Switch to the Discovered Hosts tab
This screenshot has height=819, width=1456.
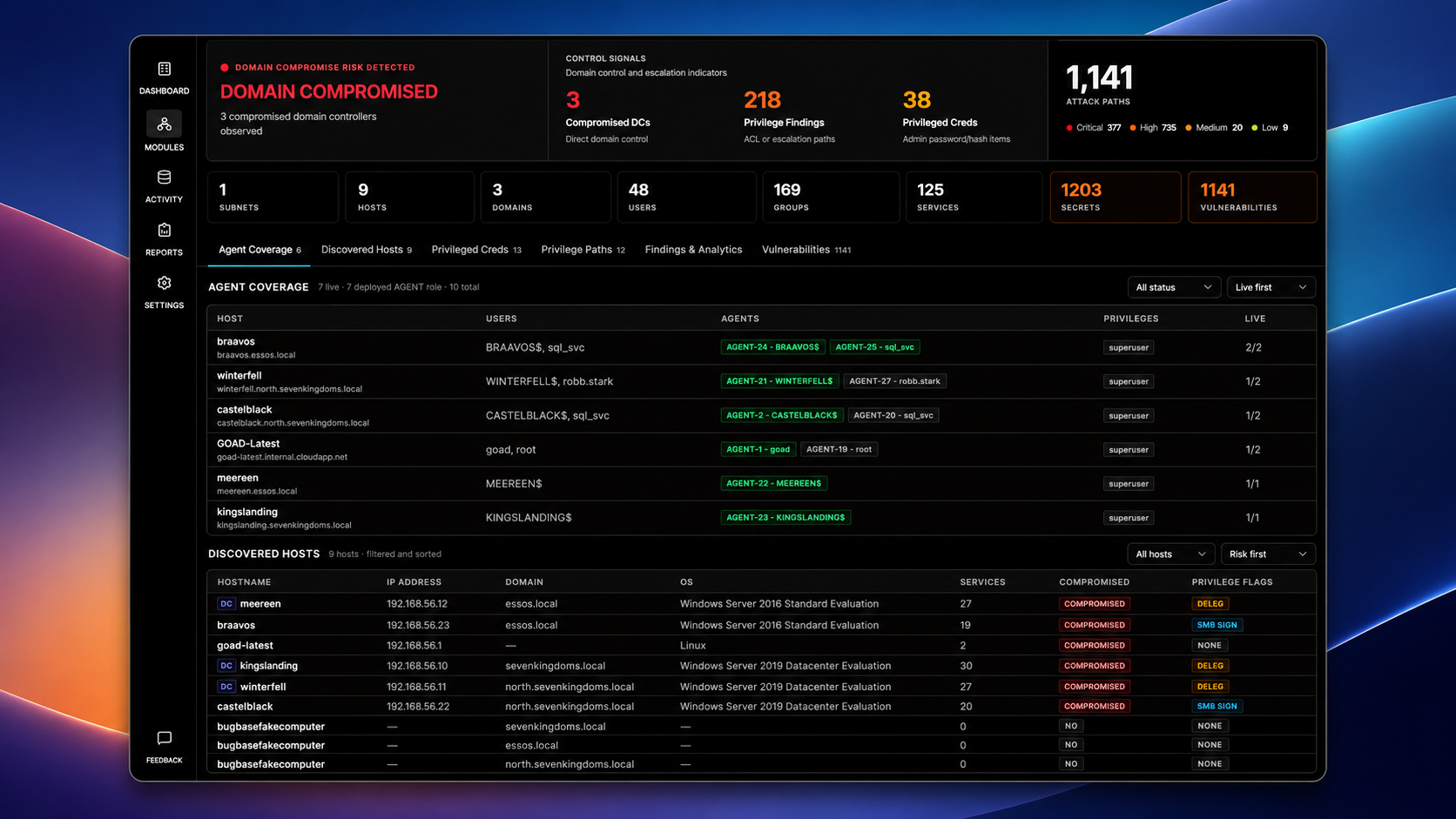pos(366,250)
